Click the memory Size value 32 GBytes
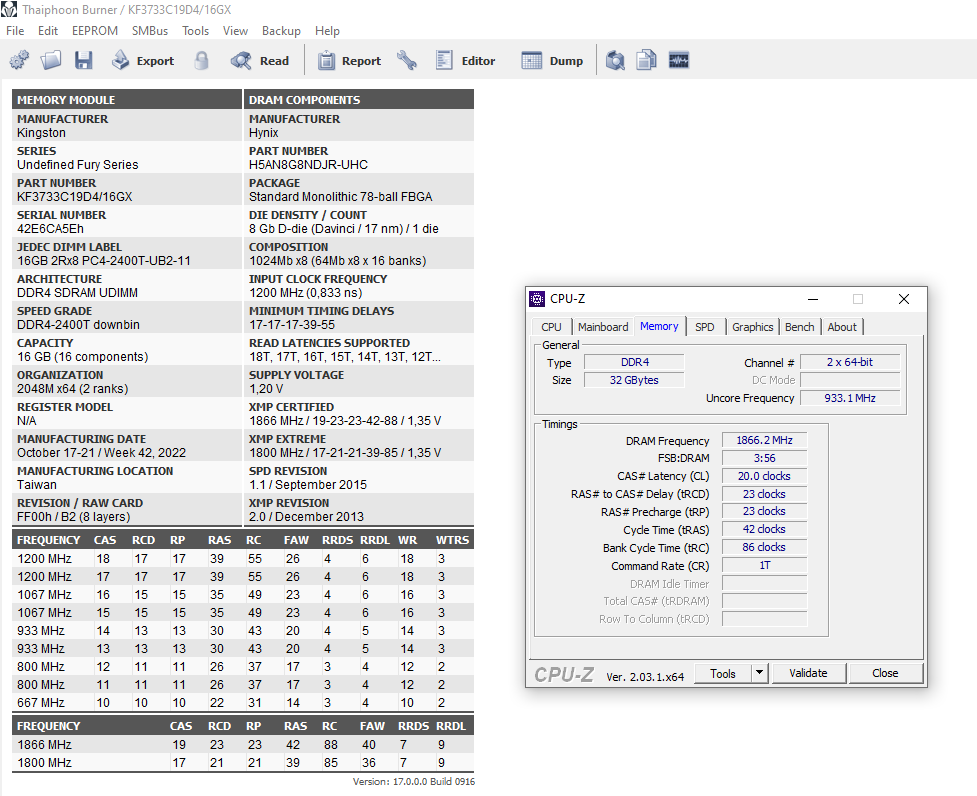977x796 pixels. (x=634, y=380)
